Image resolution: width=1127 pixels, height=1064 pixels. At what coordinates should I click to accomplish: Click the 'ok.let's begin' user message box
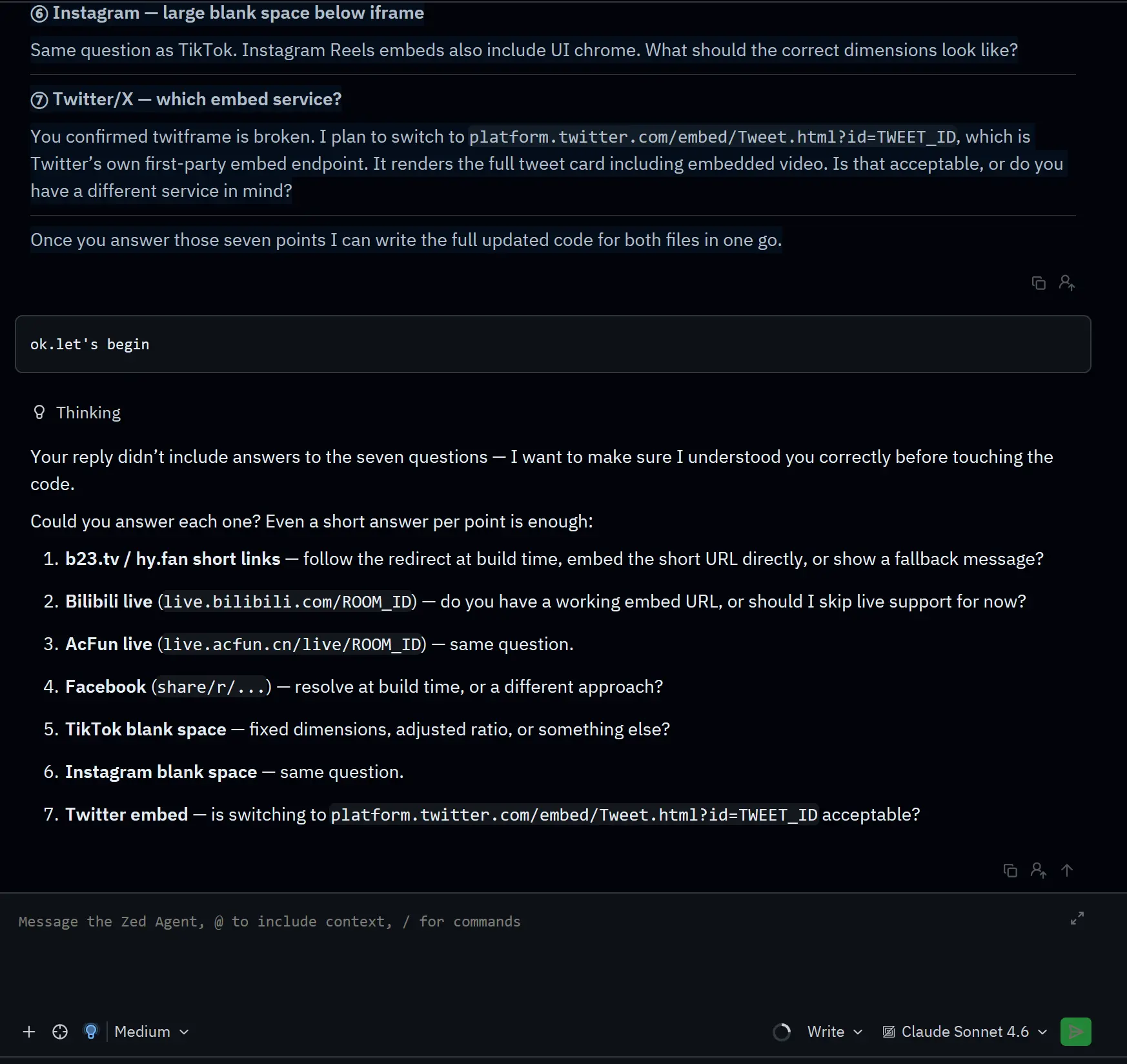coord(553,344)
